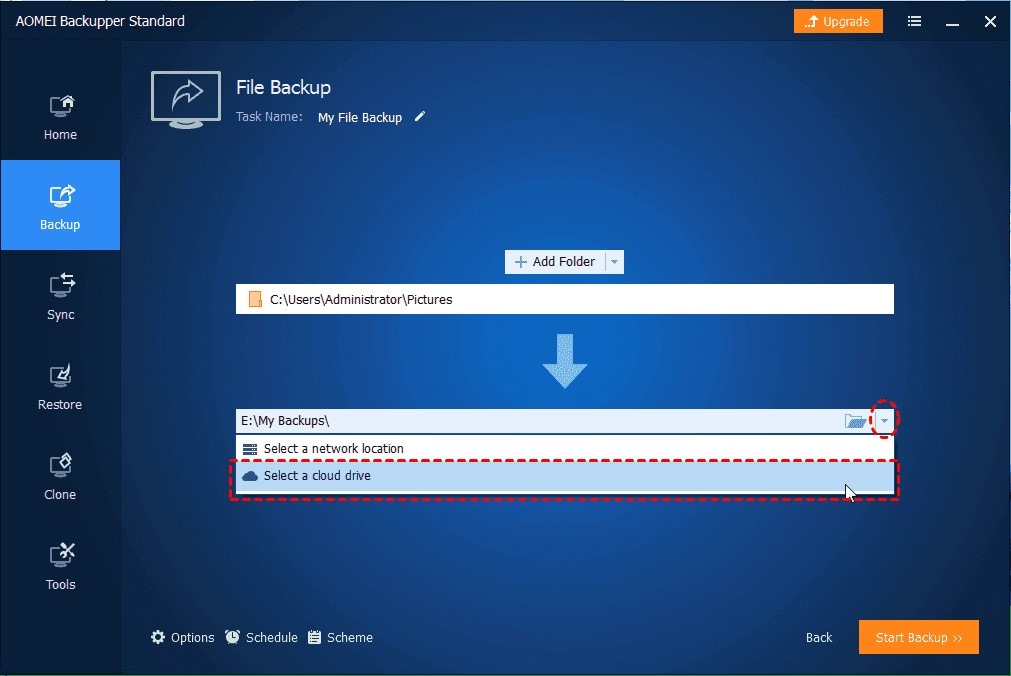Click the folder browse icon in destination field
The height and width of the screenshot is (676, 1011).
(855, 421)
